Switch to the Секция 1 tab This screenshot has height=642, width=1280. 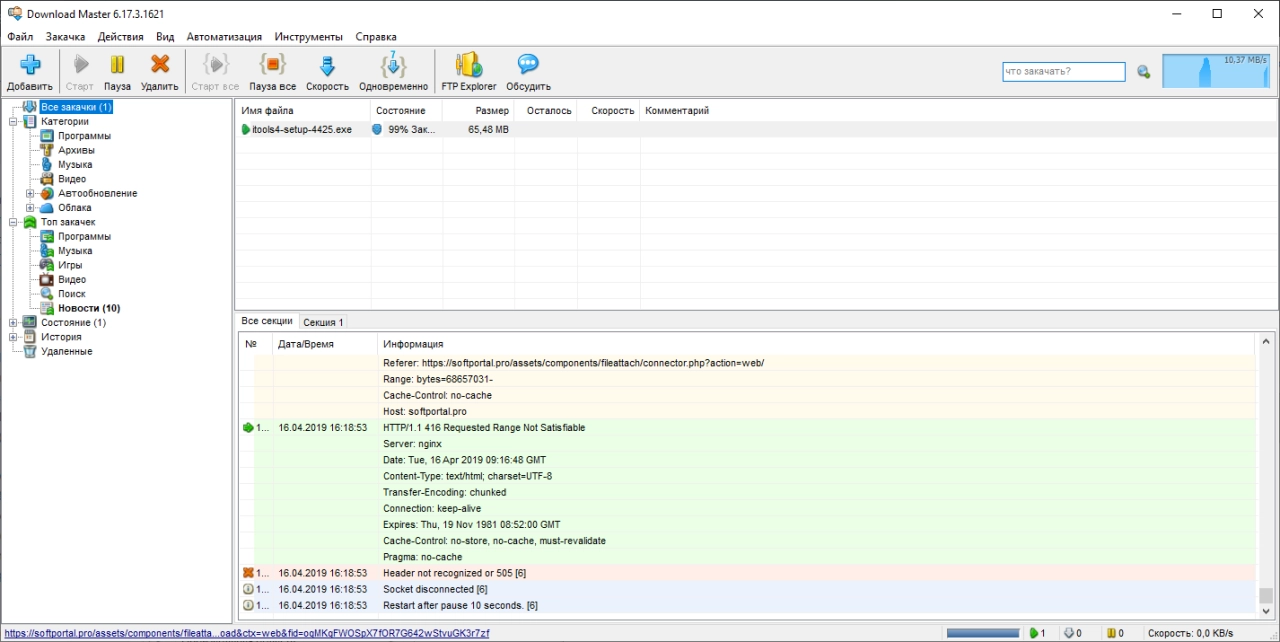point(323,322)
